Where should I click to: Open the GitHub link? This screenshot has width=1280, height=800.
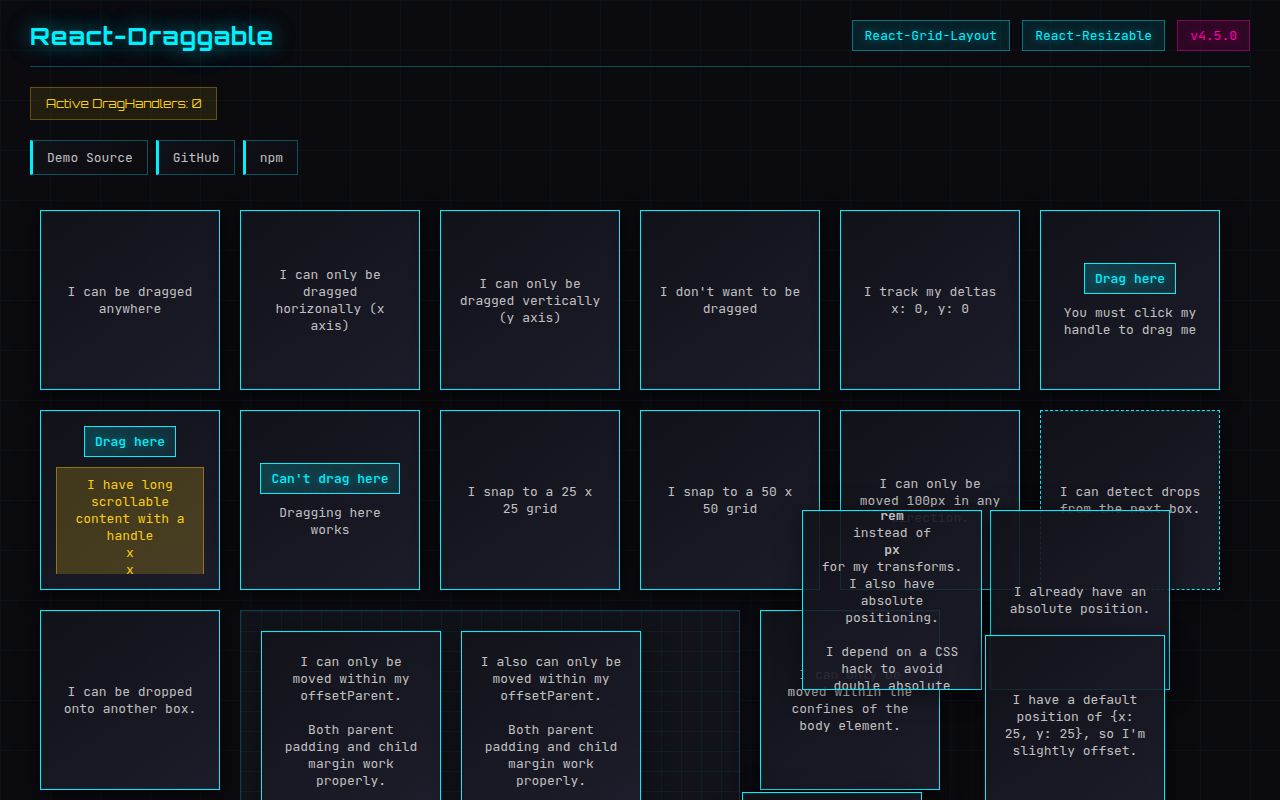(x=195, y=158)
